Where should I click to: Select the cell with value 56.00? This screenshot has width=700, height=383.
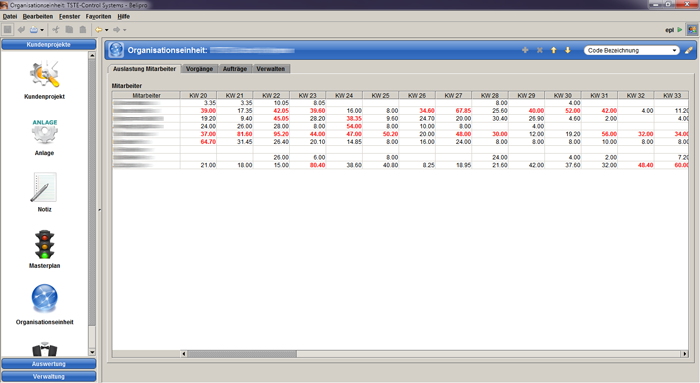(x=600, y=134)
